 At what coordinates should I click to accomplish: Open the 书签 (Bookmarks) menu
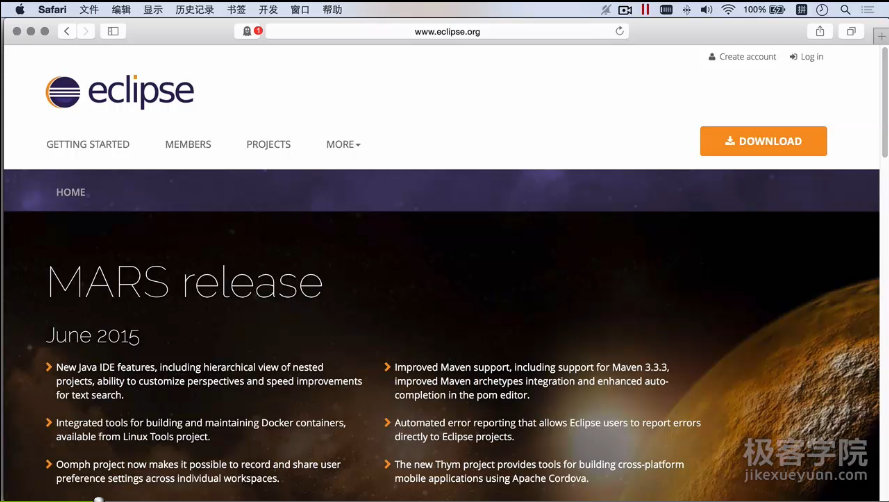pyautogui.click(x=236, y=9)
